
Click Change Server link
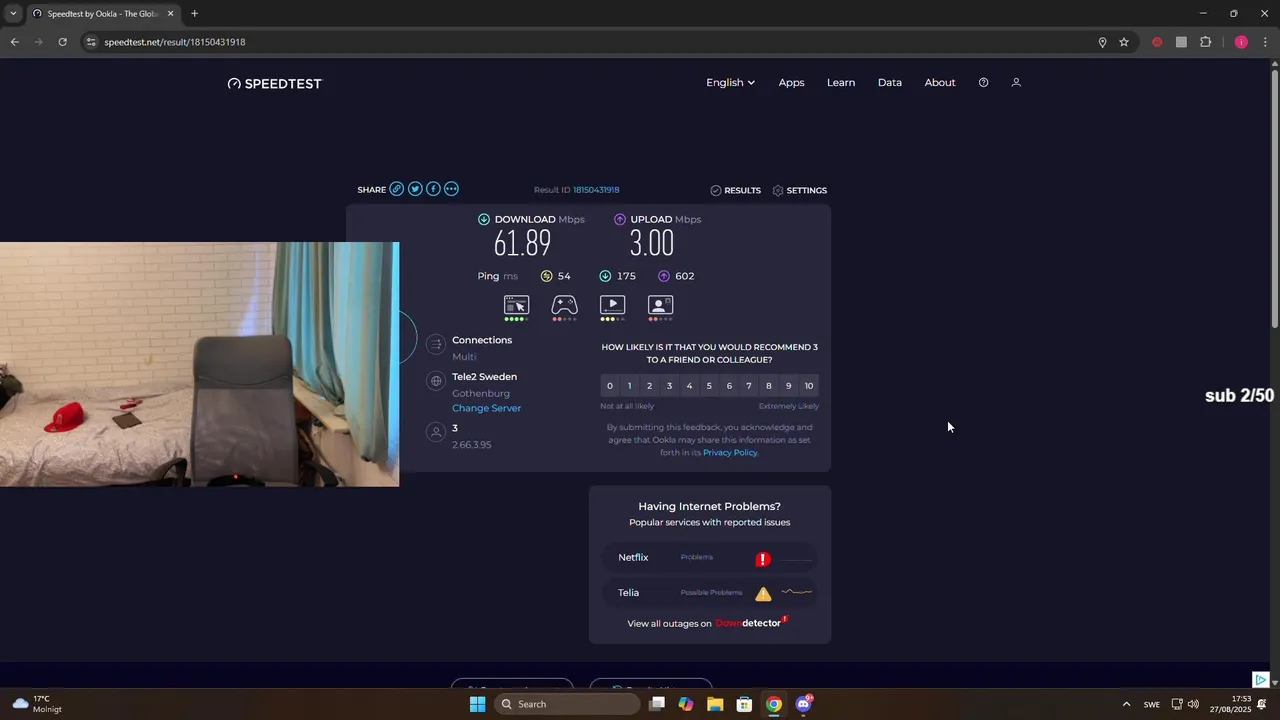point(486,408)
